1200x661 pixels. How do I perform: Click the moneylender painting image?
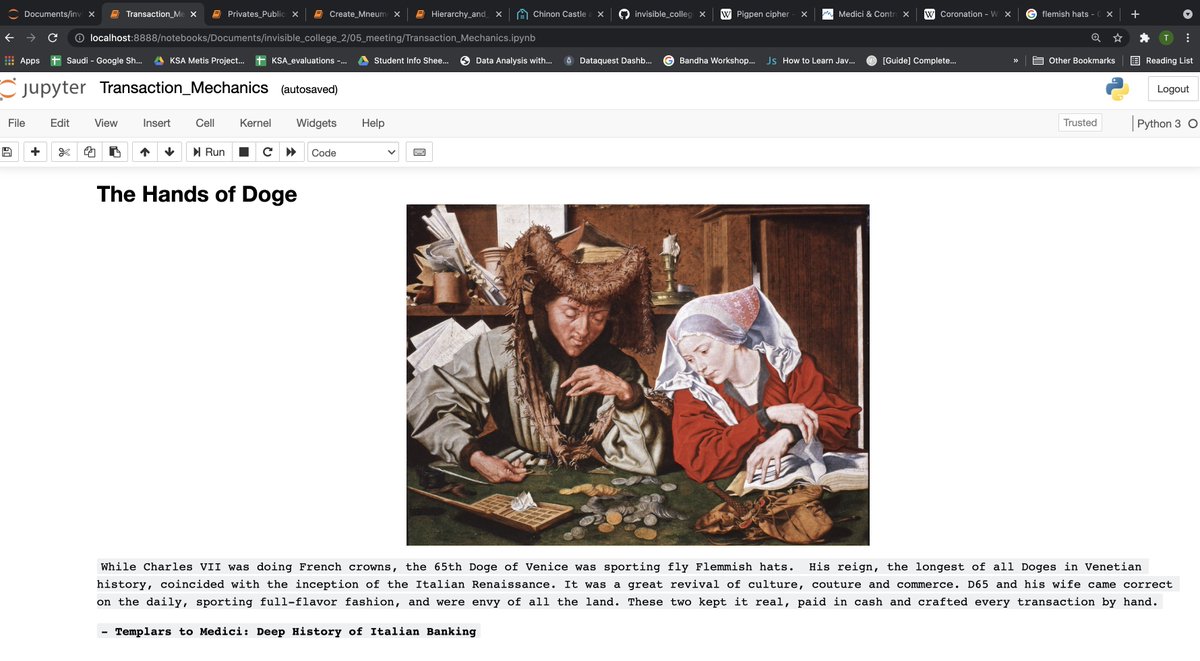point(638,375)
